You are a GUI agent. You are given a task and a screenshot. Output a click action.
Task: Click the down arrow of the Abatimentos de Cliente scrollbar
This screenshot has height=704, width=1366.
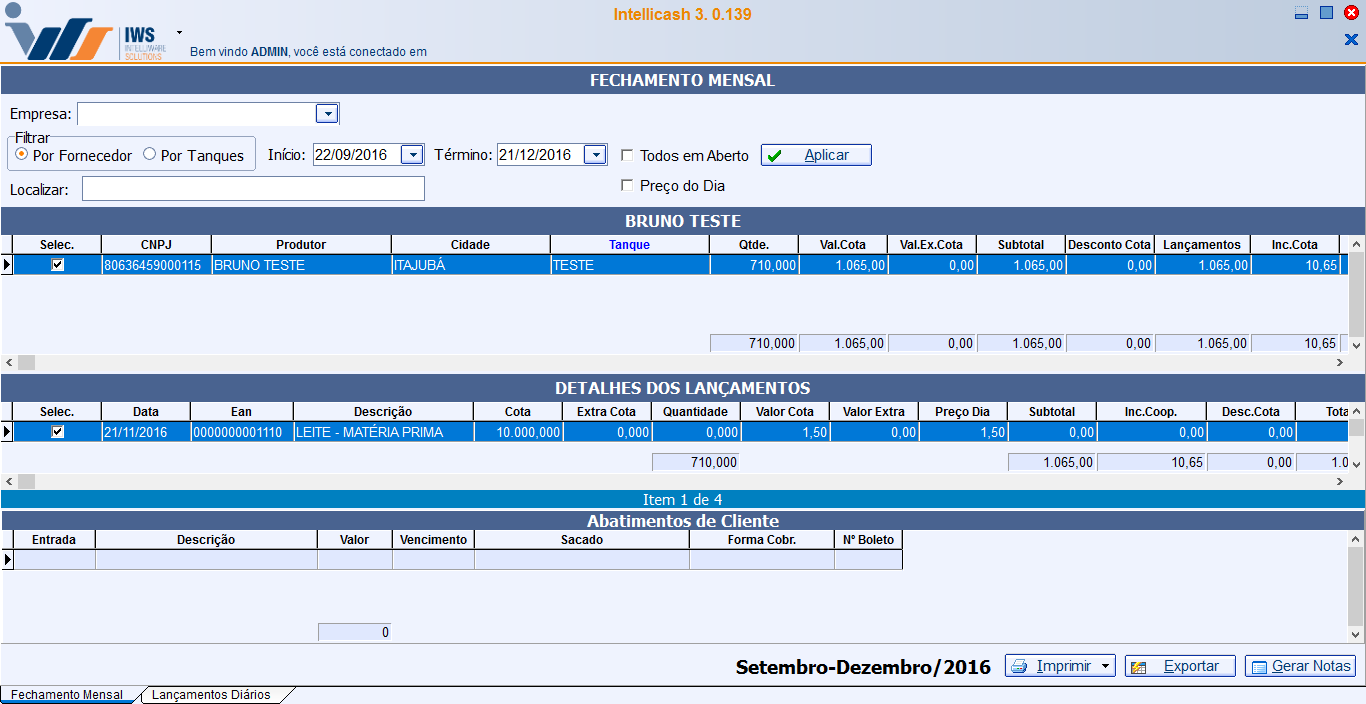pyautogui.click(x=1357, y=634)
